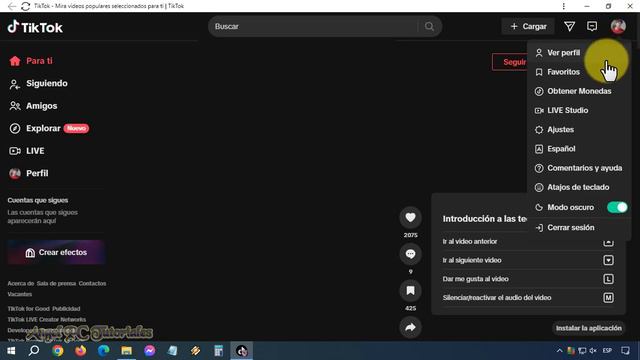Open the messages paper-plane icon

(x=569, y=27)
